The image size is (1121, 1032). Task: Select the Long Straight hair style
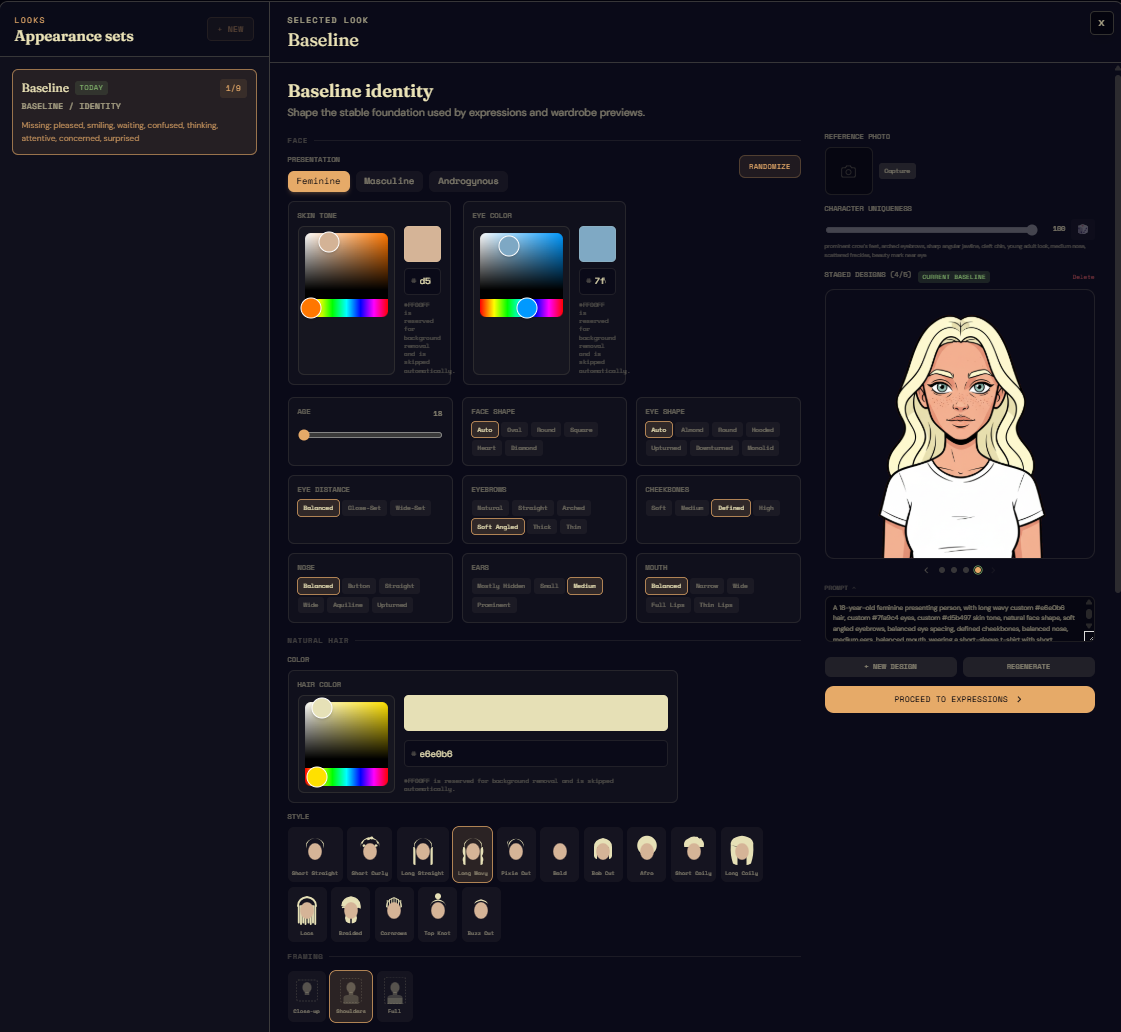coord(423,854)
